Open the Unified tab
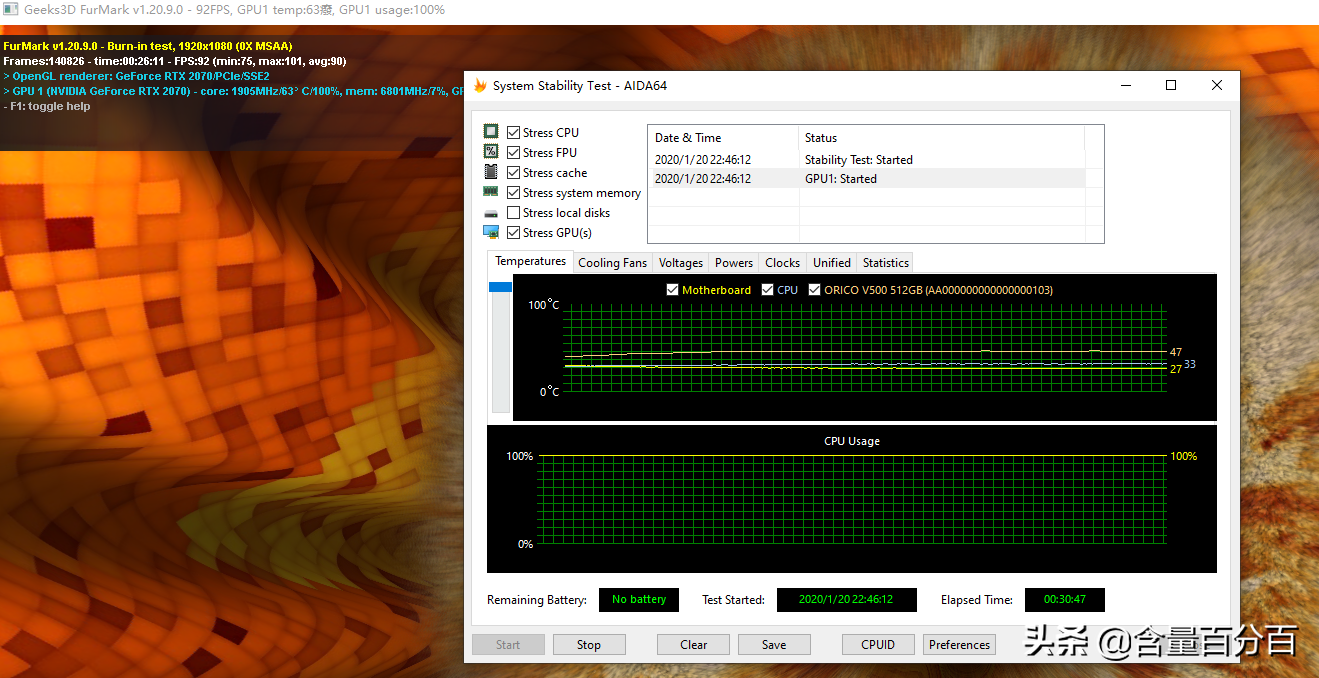 click(832, 262)
